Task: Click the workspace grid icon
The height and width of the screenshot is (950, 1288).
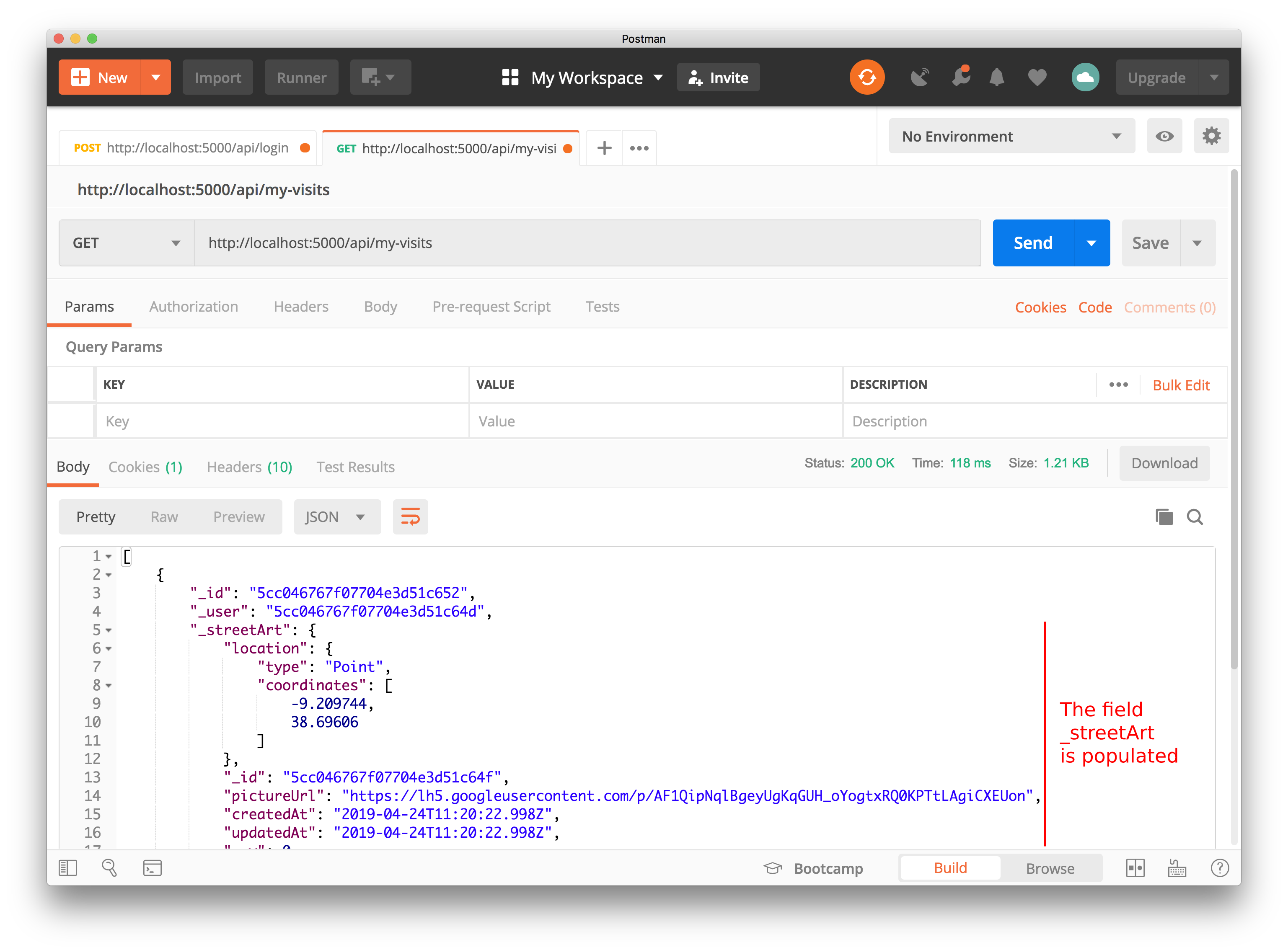Action: (x=510, y=77)
